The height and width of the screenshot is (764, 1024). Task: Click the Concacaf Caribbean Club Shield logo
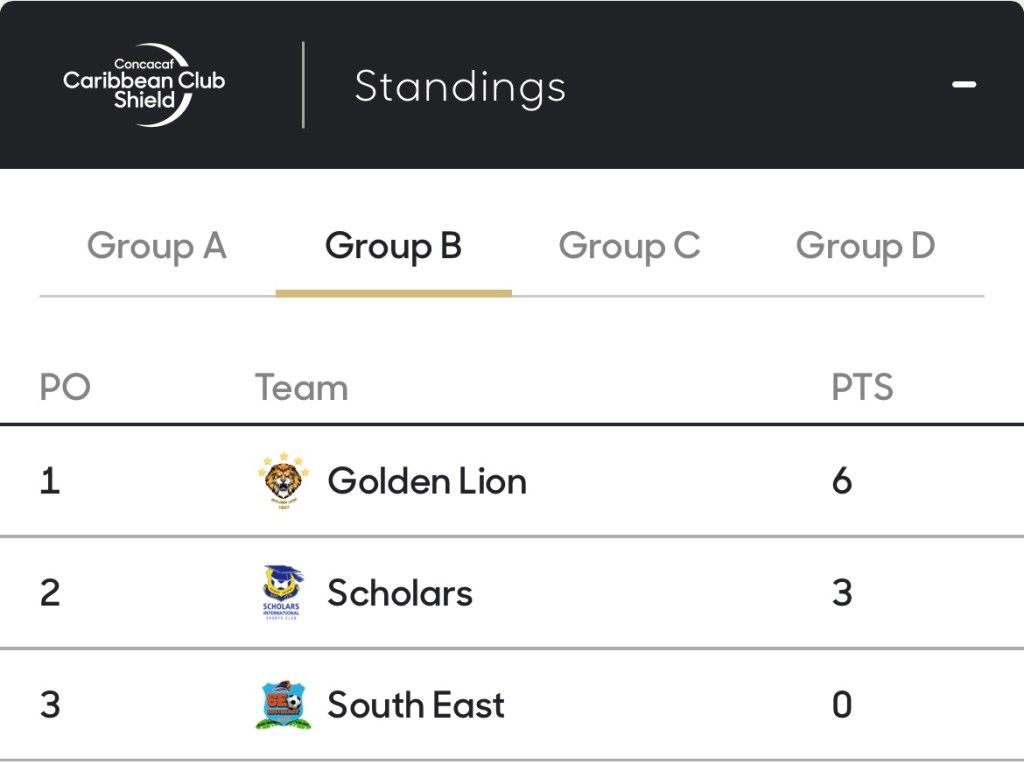[144, 85]
